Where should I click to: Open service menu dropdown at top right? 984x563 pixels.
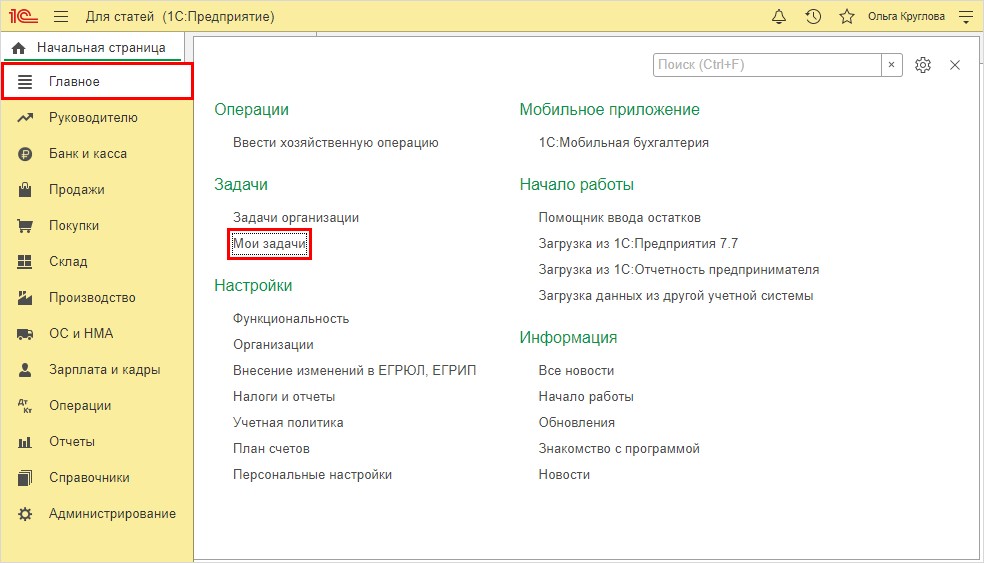(x=966, y=16)
